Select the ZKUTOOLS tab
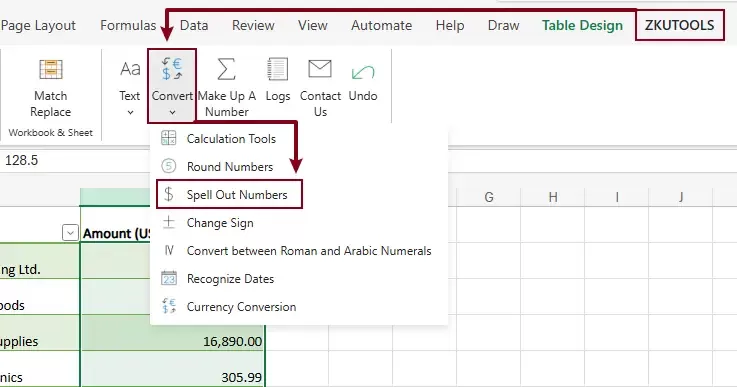737x387 pixels. click(x=679, y=25)
